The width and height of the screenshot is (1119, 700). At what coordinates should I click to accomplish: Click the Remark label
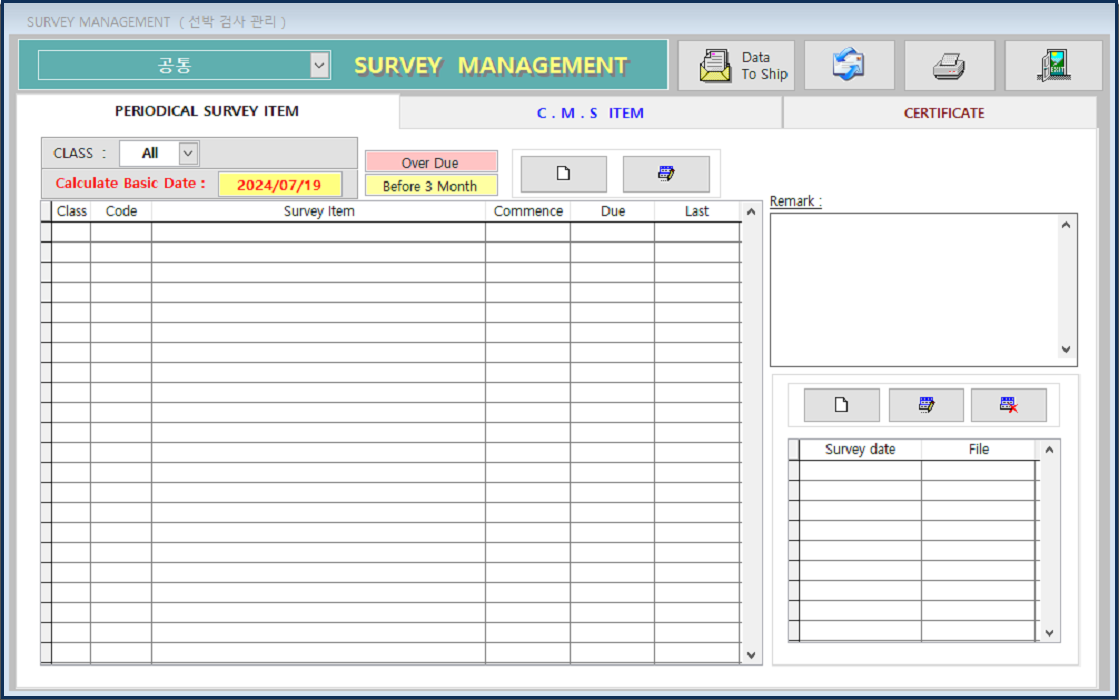[796, 201]
